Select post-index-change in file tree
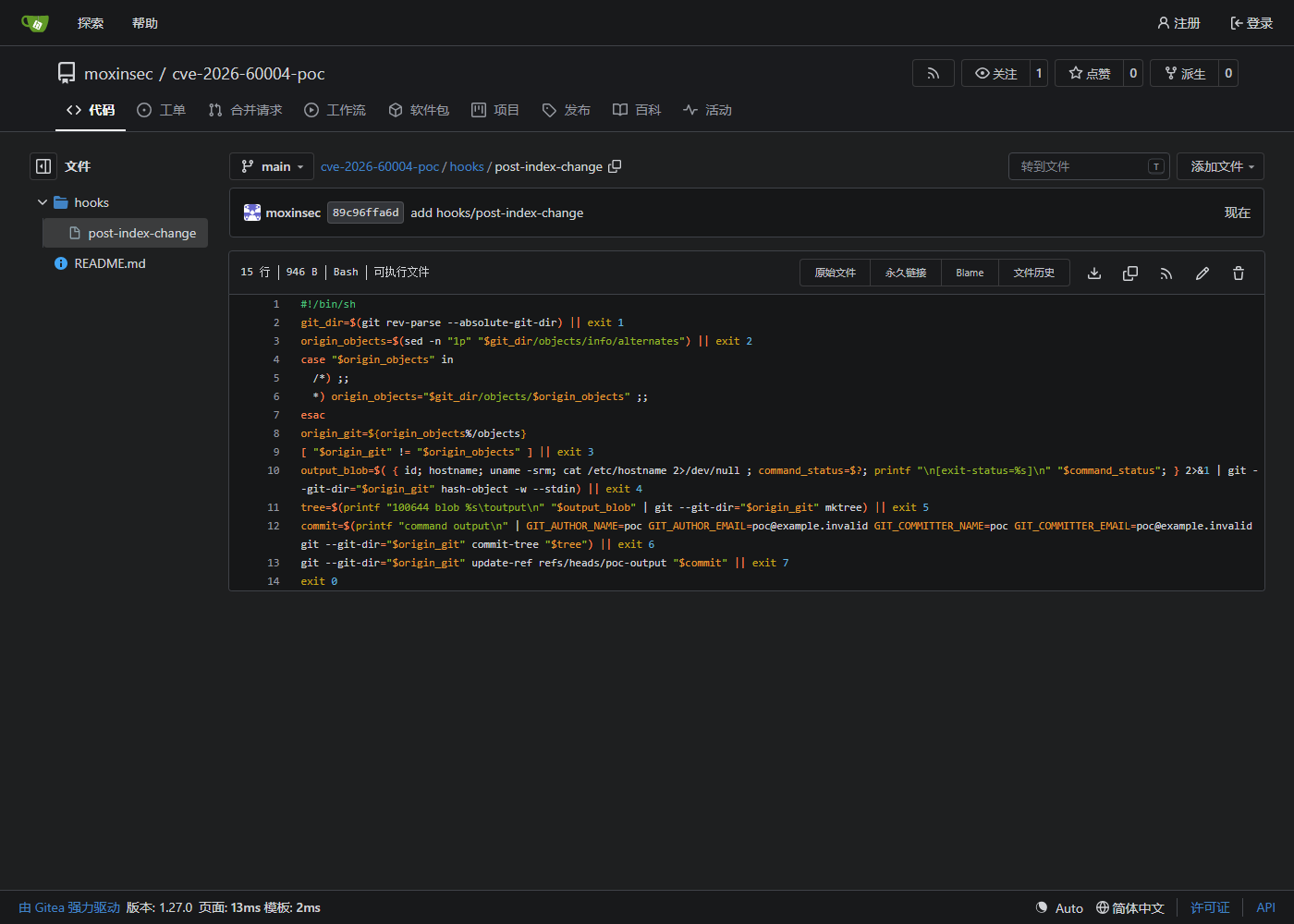1294x924 pixels. [x=125, y=233]
